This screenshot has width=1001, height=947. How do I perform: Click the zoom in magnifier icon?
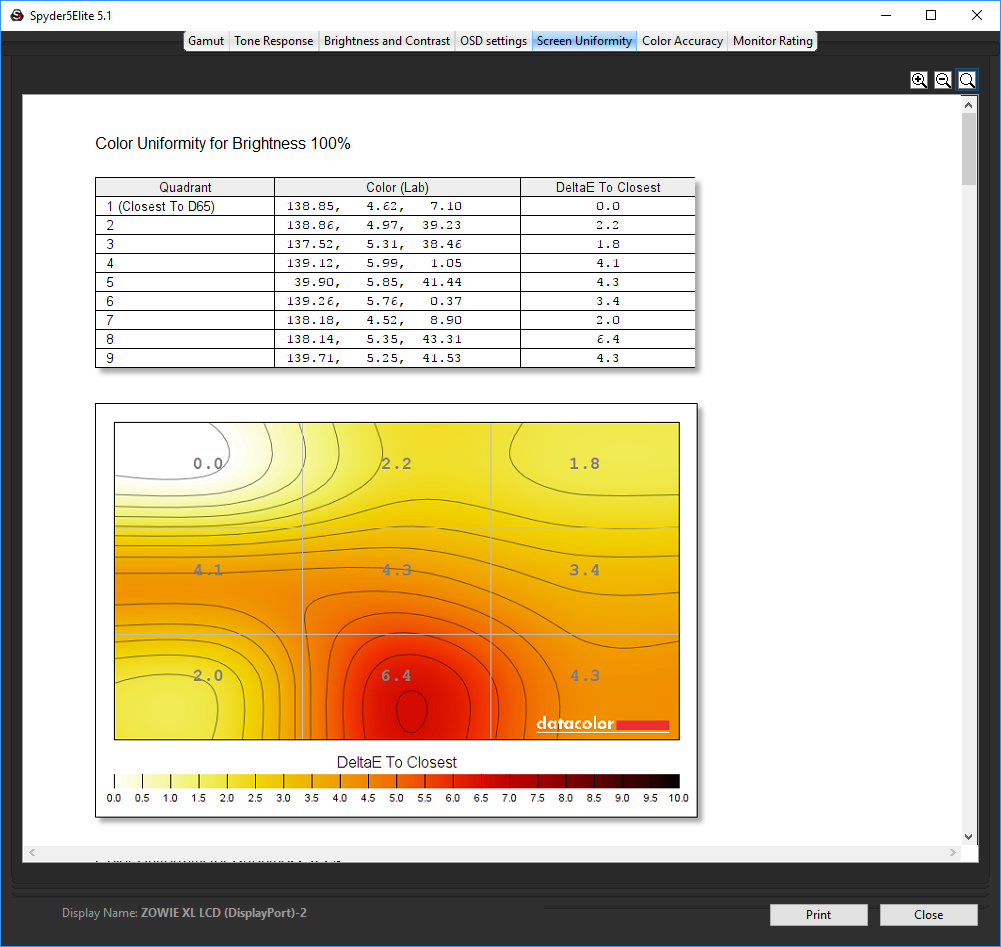[919, 80]
